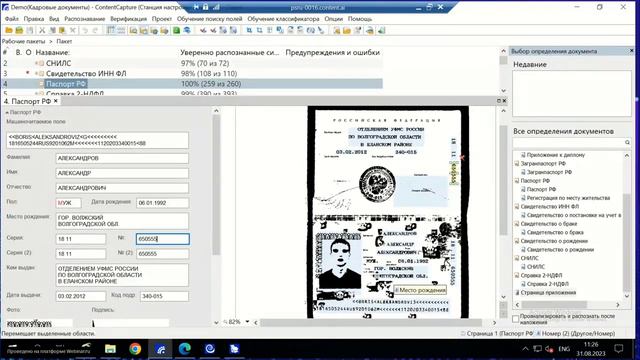Select 'Загранпаспорт РФ' child definition
Screen dimensions: 640x360
click(x=549, y=172)
